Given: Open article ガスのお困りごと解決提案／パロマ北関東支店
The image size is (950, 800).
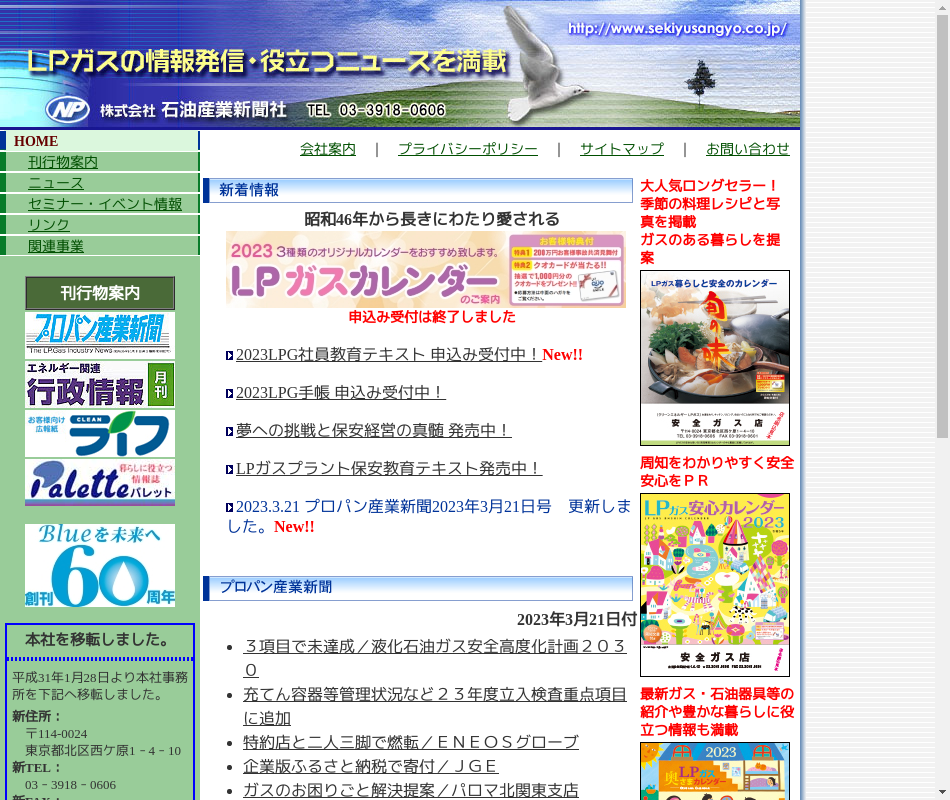Looking at the screenshot, I should (411, 790).
